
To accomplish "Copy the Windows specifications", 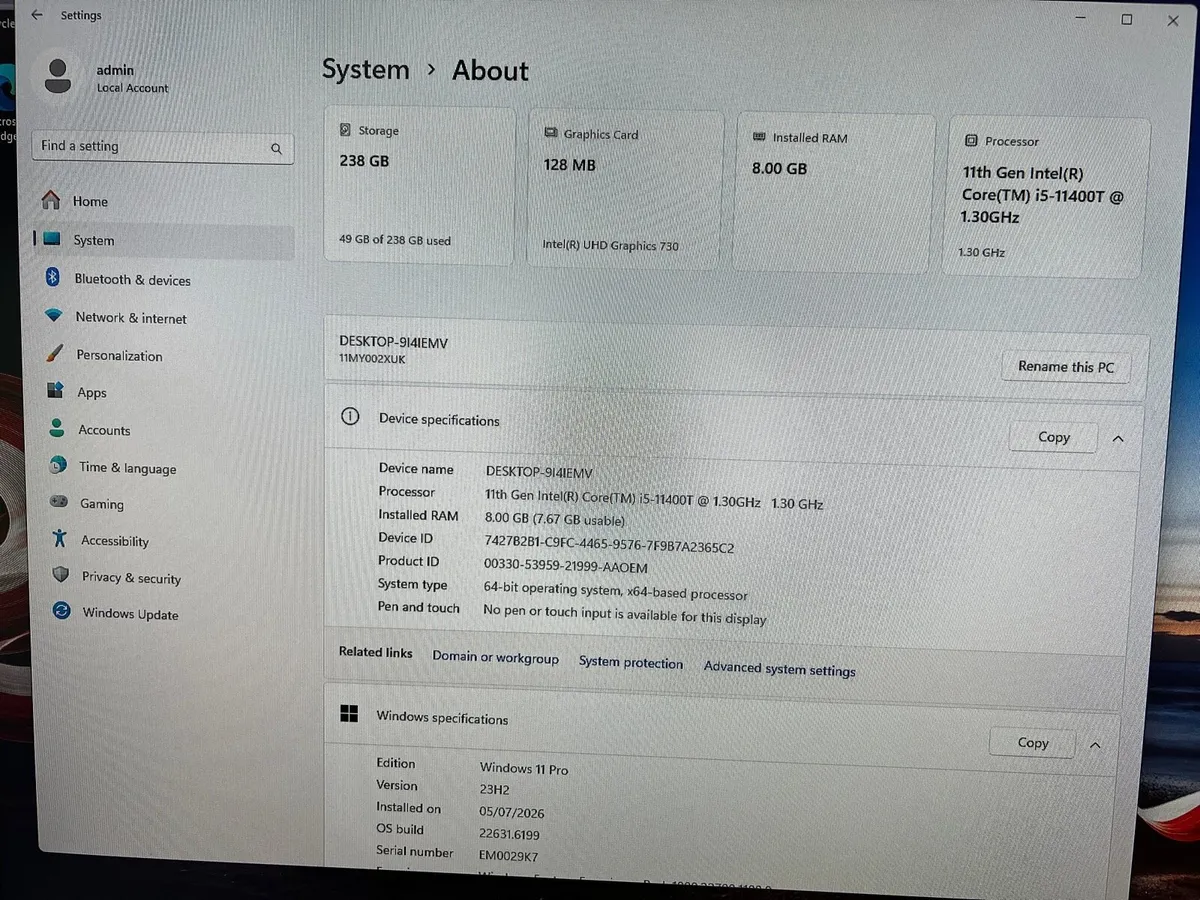I will 1033,743.
